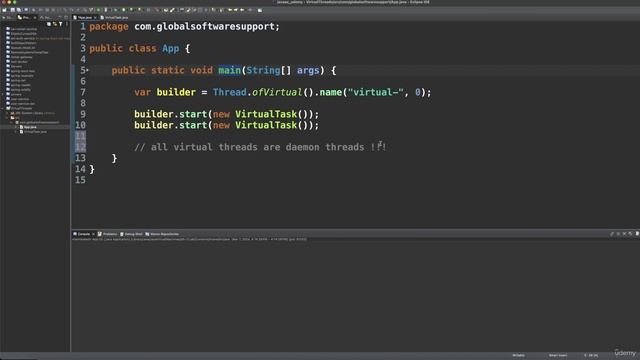
Task: Collapse all in Package Explorer toolbar
Action: tap(49, 24)
